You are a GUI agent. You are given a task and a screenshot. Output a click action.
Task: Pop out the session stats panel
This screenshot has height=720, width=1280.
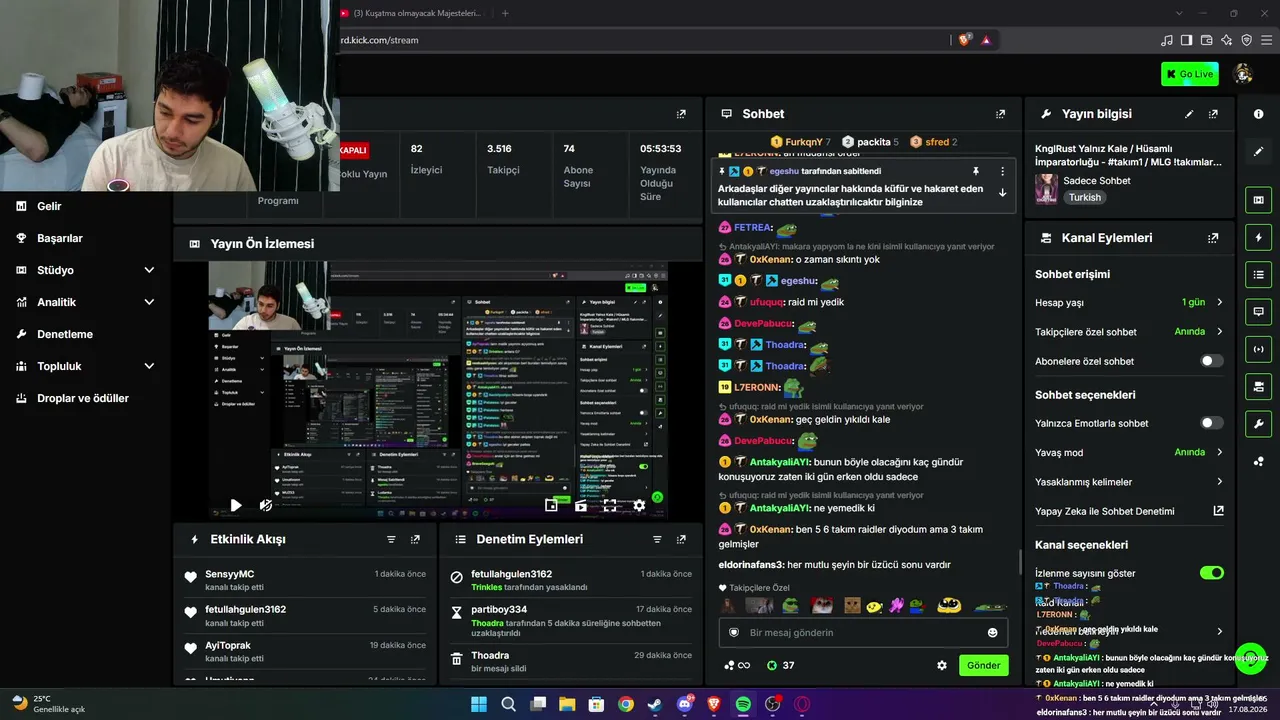pos(681,114)
